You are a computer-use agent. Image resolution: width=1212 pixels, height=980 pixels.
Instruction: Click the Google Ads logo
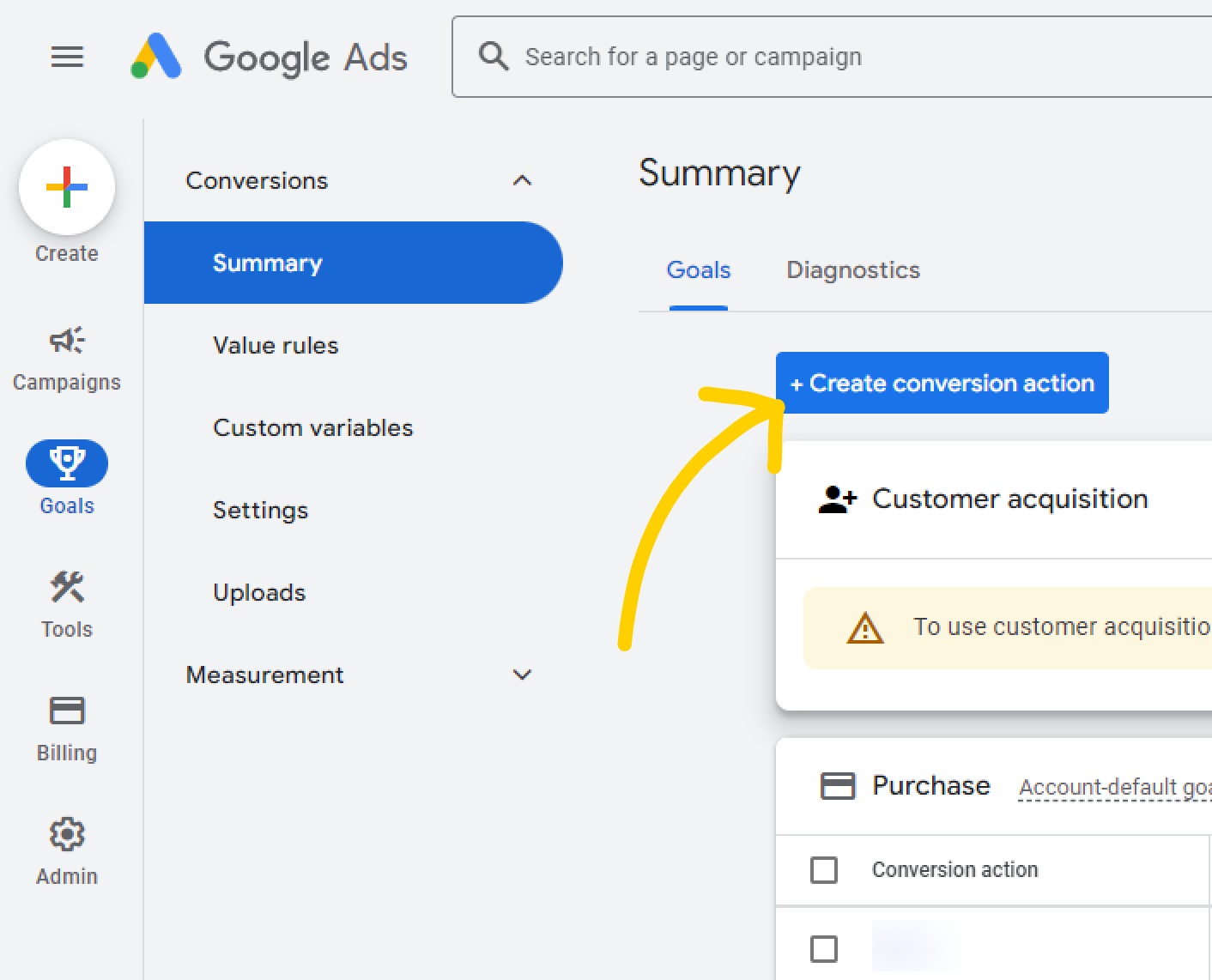tap(269, 57)
